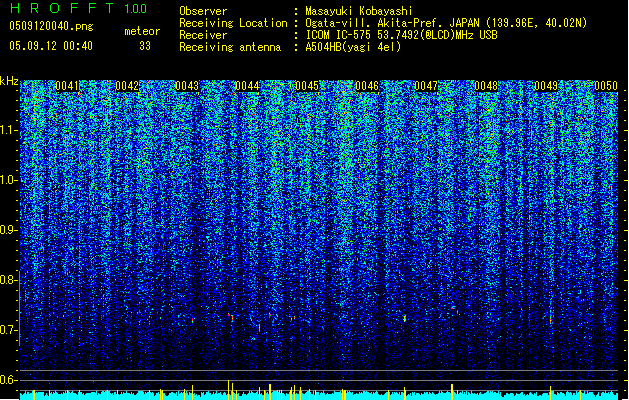The image size is (629, 400).
Task: Click the 0049 time marker
Action: point(546,86)
